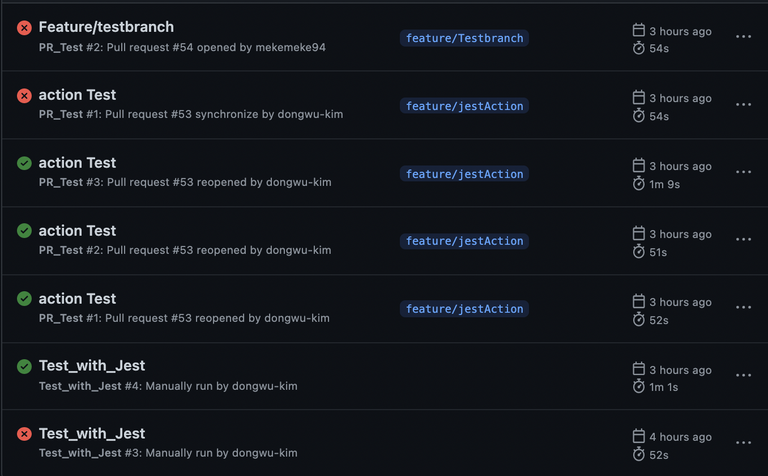
Task: Click failed status icon for Test_with_Jest #3
Action: (24, 434)
